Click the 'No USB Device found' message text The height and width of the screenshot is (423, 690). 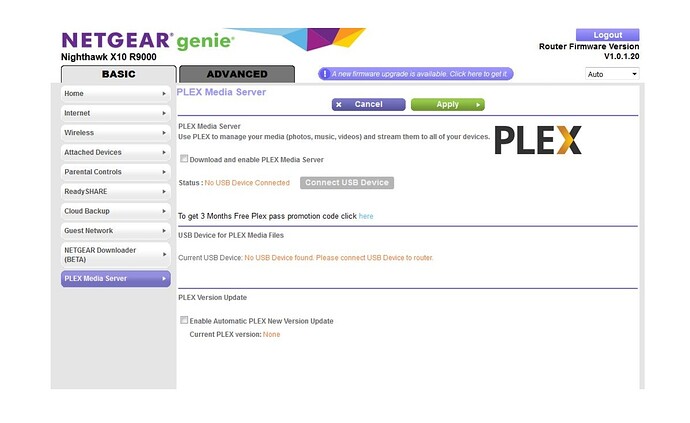tap(338, 257)
